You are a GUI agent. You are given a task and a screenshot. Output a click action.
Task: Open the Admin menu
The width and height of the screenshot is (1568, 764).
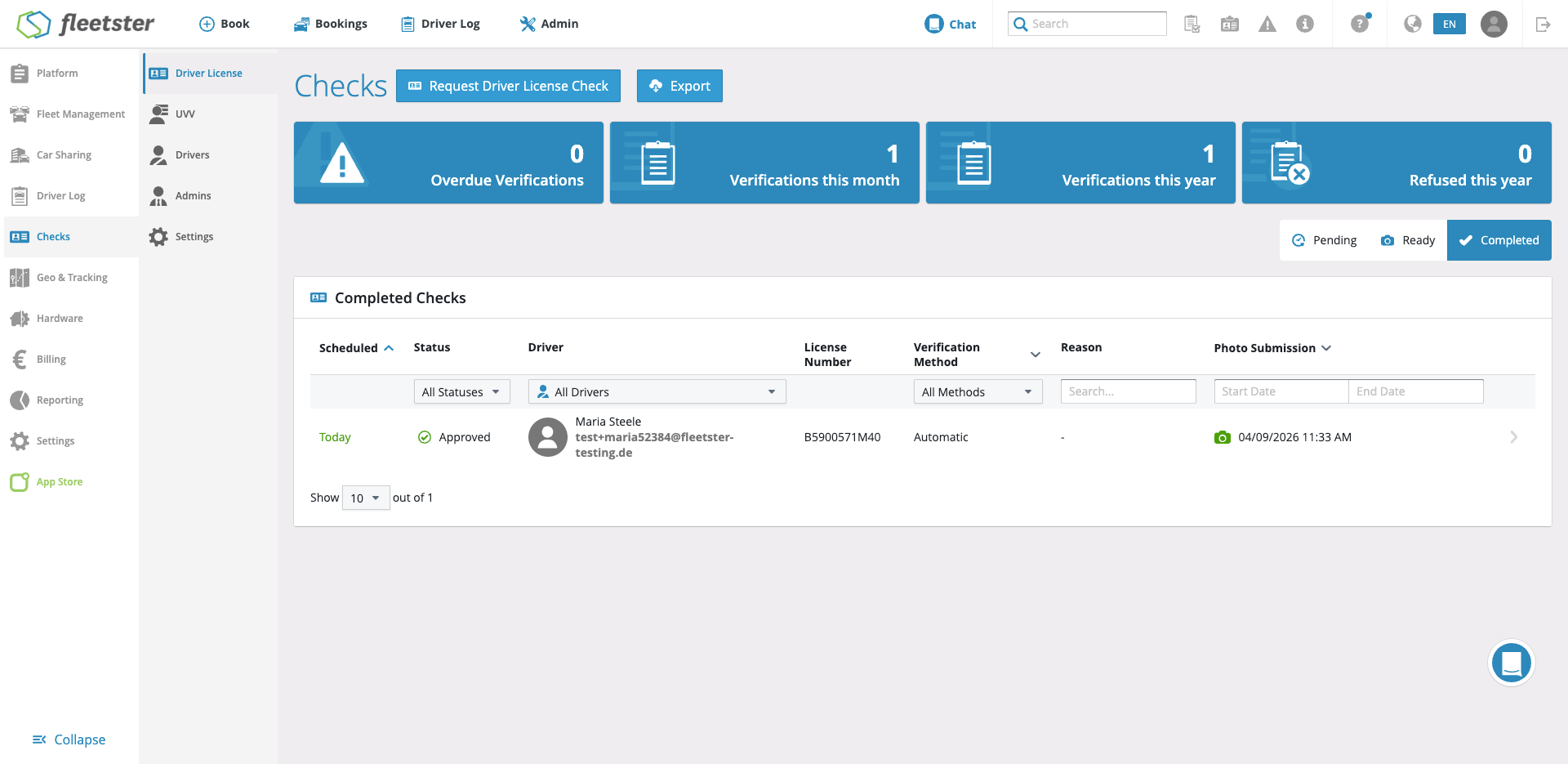pos(549,24)
